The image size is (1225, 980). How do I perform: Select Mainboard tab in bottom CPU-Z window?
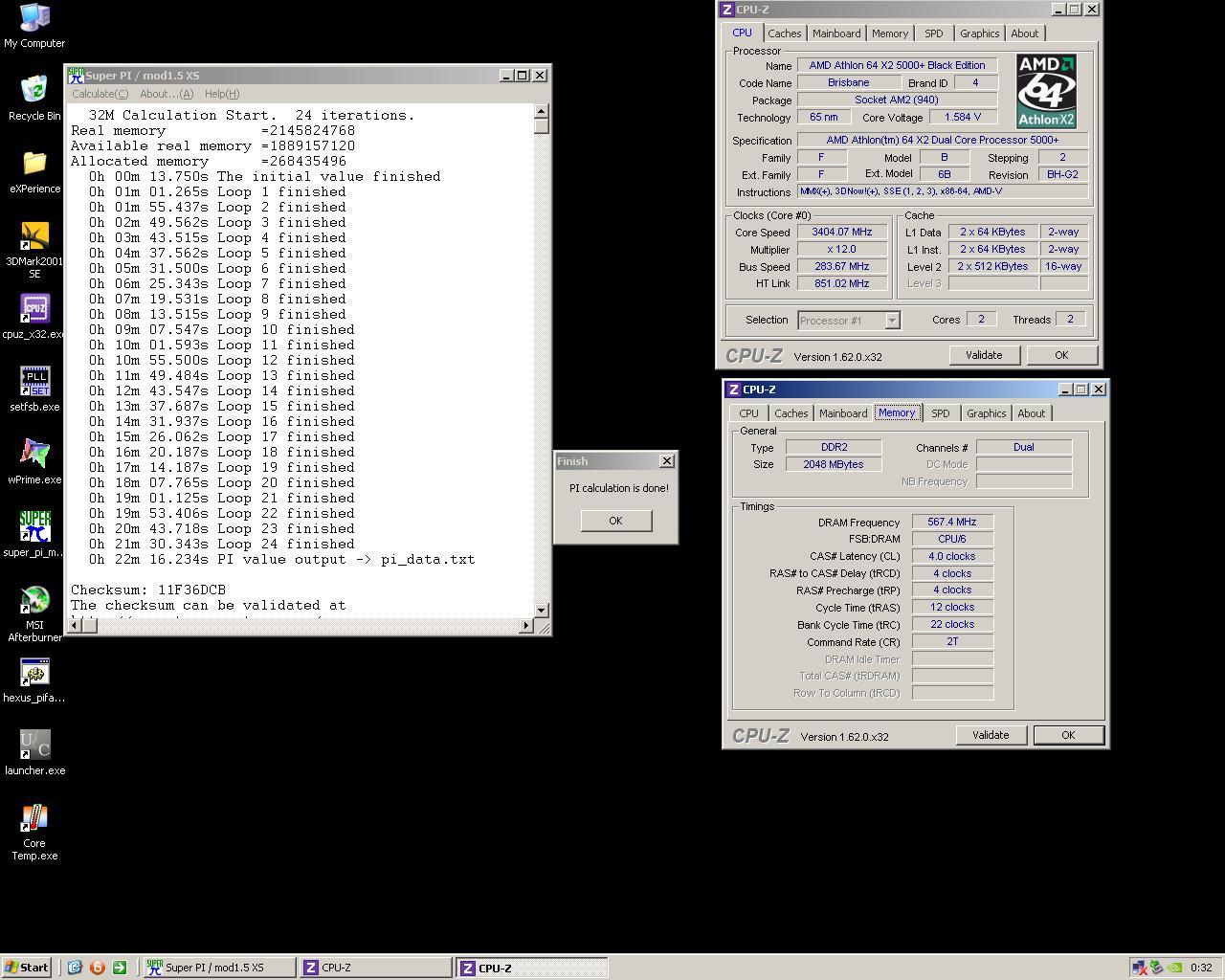point(843,413)
